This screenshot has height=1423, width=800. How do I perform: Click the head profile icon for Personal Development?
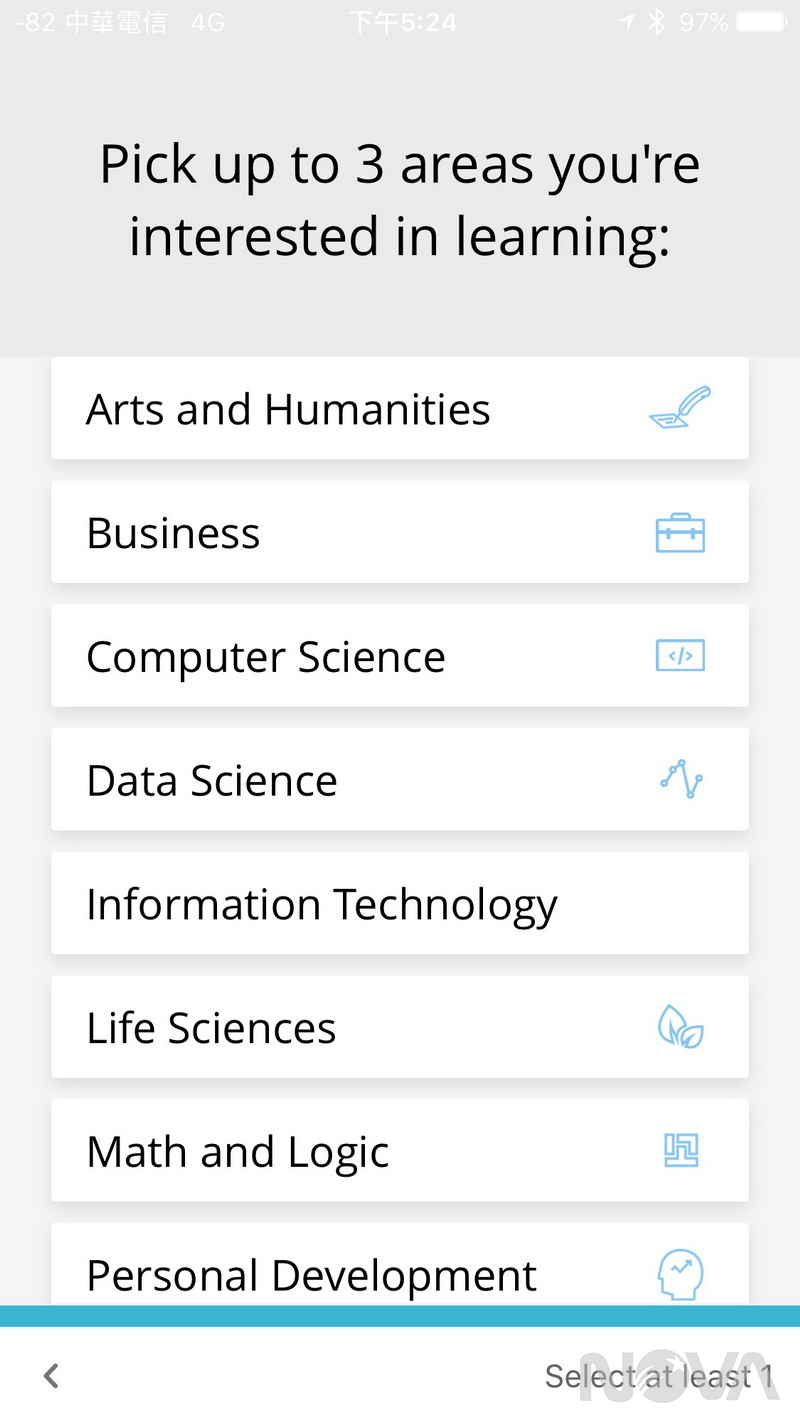click(679, 1274)
